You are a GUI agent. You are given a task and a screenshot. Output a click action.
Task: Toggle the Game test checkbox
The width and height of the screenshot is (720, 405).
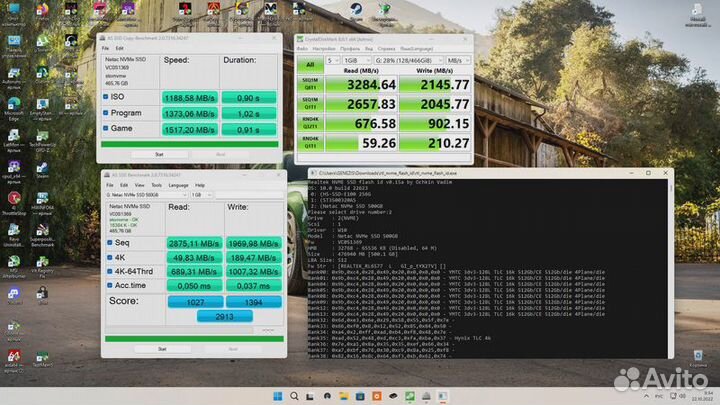click(x=106, y=128)
